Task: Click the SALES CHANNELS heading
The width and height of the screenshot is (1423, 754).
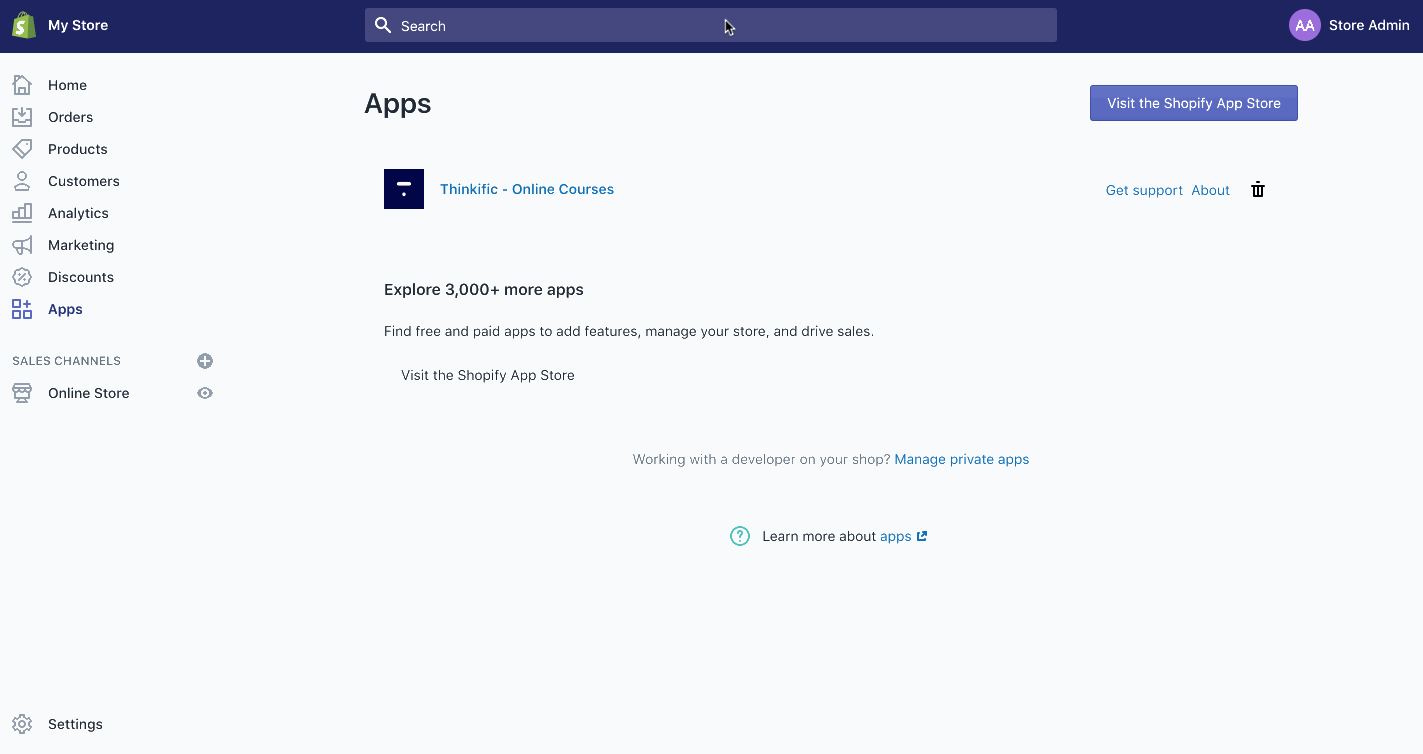Action: 66,361
